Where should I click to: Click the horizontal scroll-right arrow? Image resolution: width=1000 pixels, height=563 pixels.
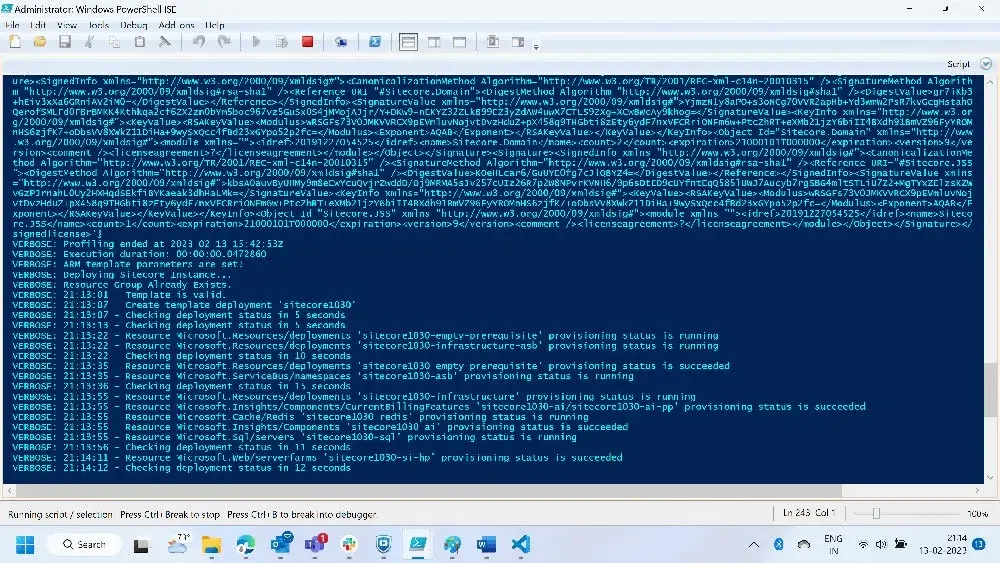coord(977,490)
